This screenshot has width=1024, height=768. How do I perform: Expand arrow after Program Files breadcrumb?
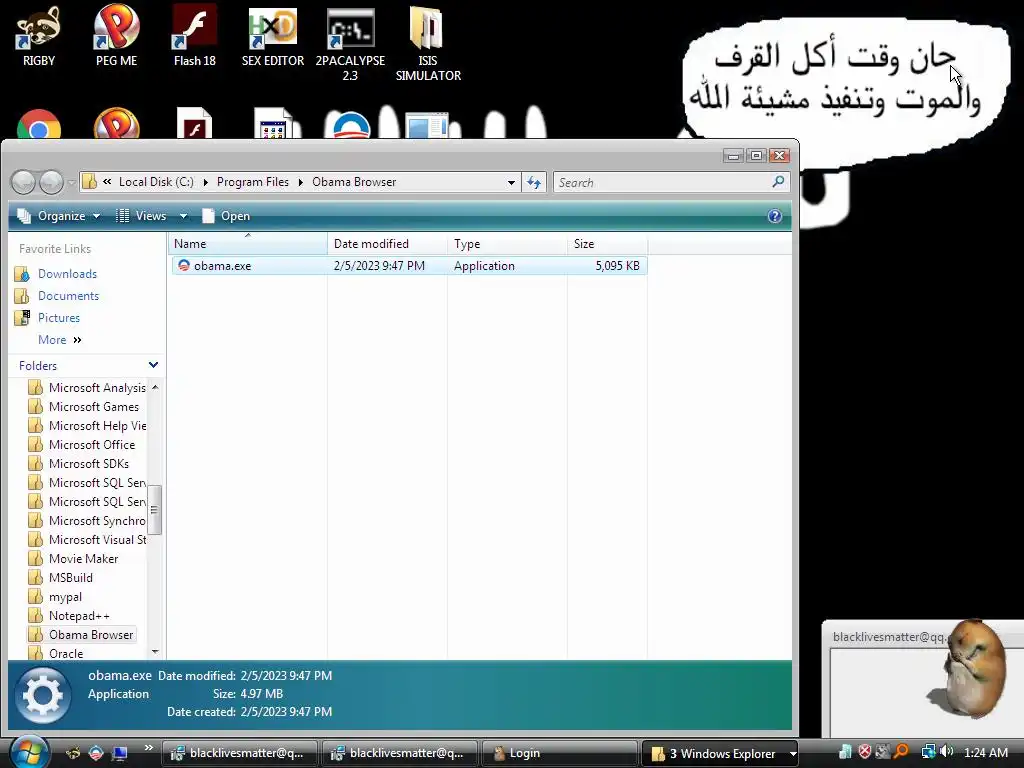tap(301, 182)
